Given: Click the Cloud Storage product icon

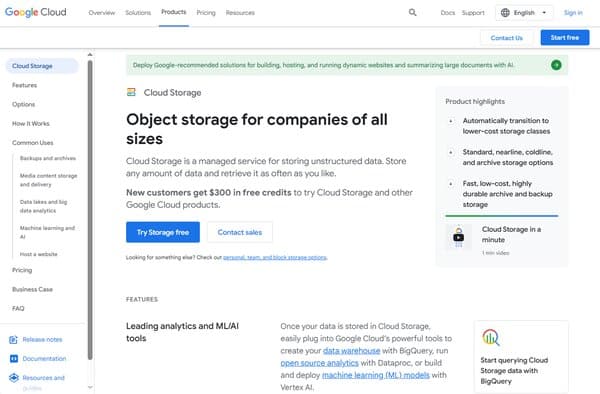Looking at the screenshot, I should click(x=131, y=92).
